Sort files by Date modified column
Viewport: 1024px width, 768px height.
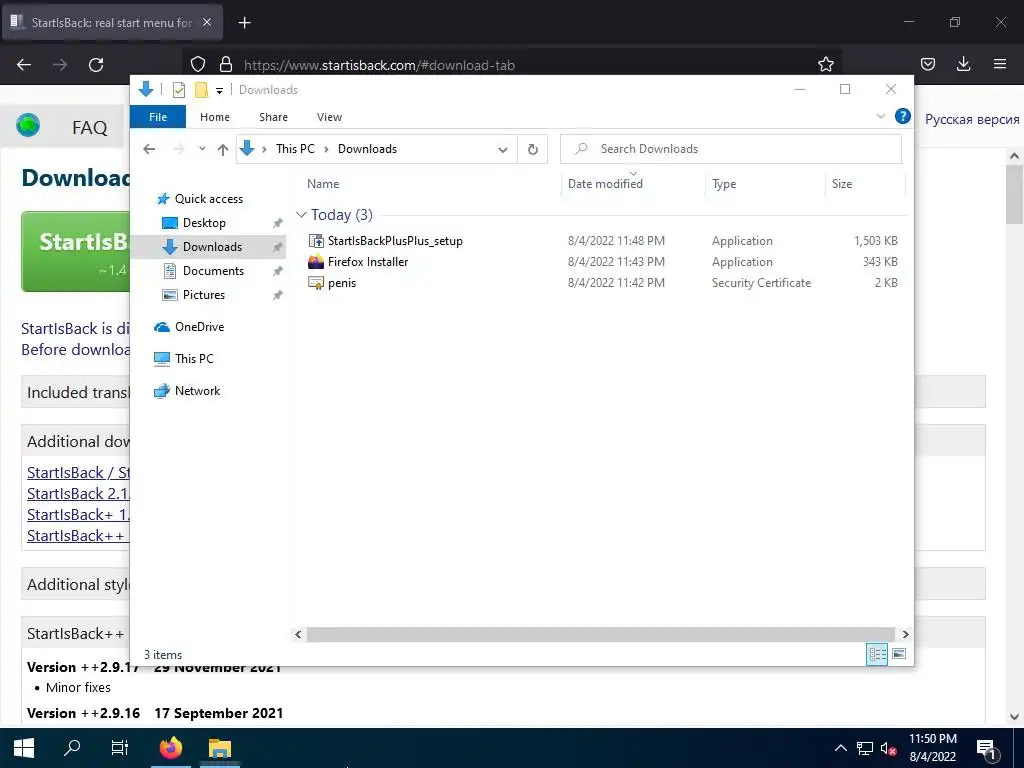point(605,184)
